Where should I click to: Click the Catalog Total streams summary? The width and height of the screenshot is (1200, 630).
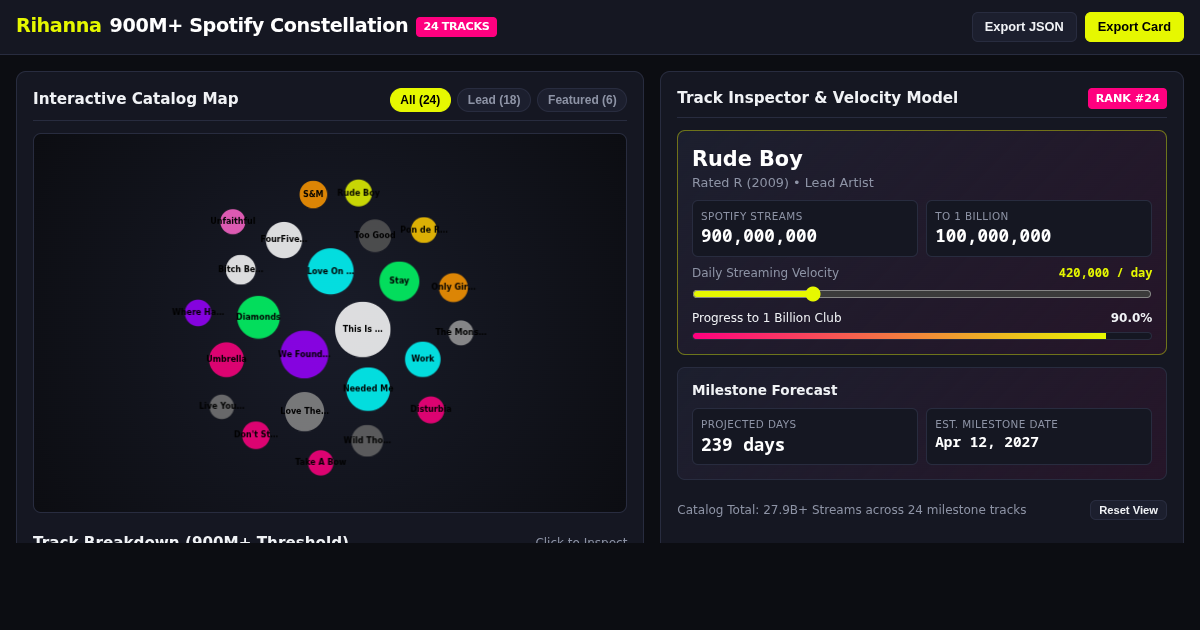pyautogui.click(x=852, y=510)
